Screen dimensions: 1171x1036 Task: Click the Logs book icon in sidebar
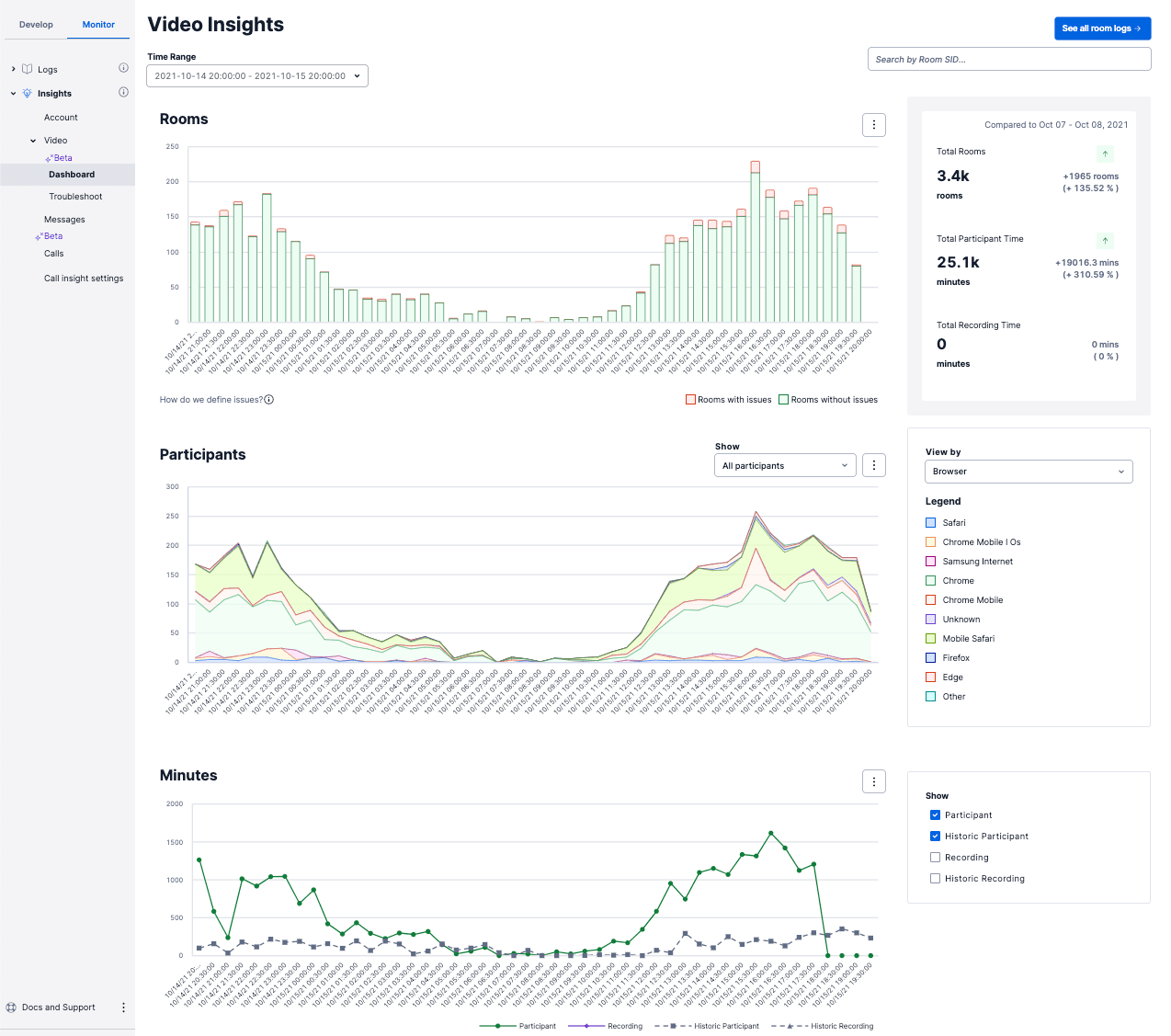[28, 69]
